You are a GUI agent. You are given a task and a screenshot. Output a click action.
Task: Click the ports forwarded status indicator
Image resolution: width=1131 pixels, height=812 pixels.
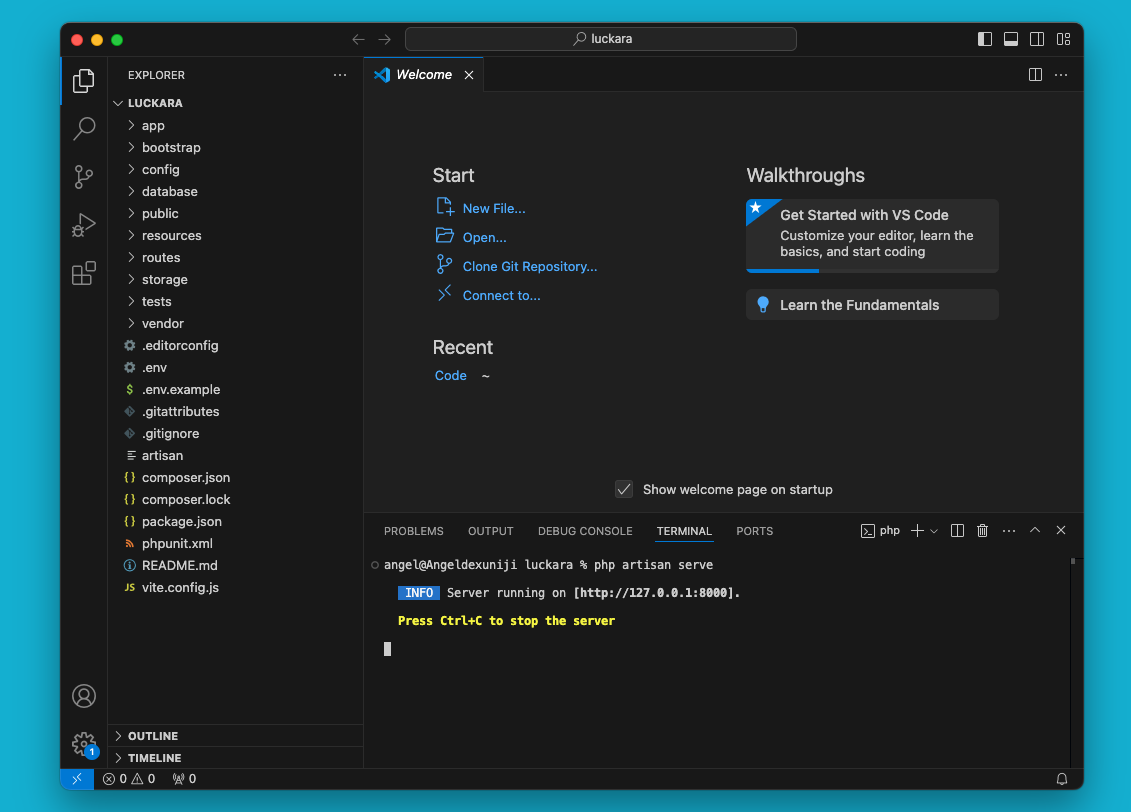[184, 779]
